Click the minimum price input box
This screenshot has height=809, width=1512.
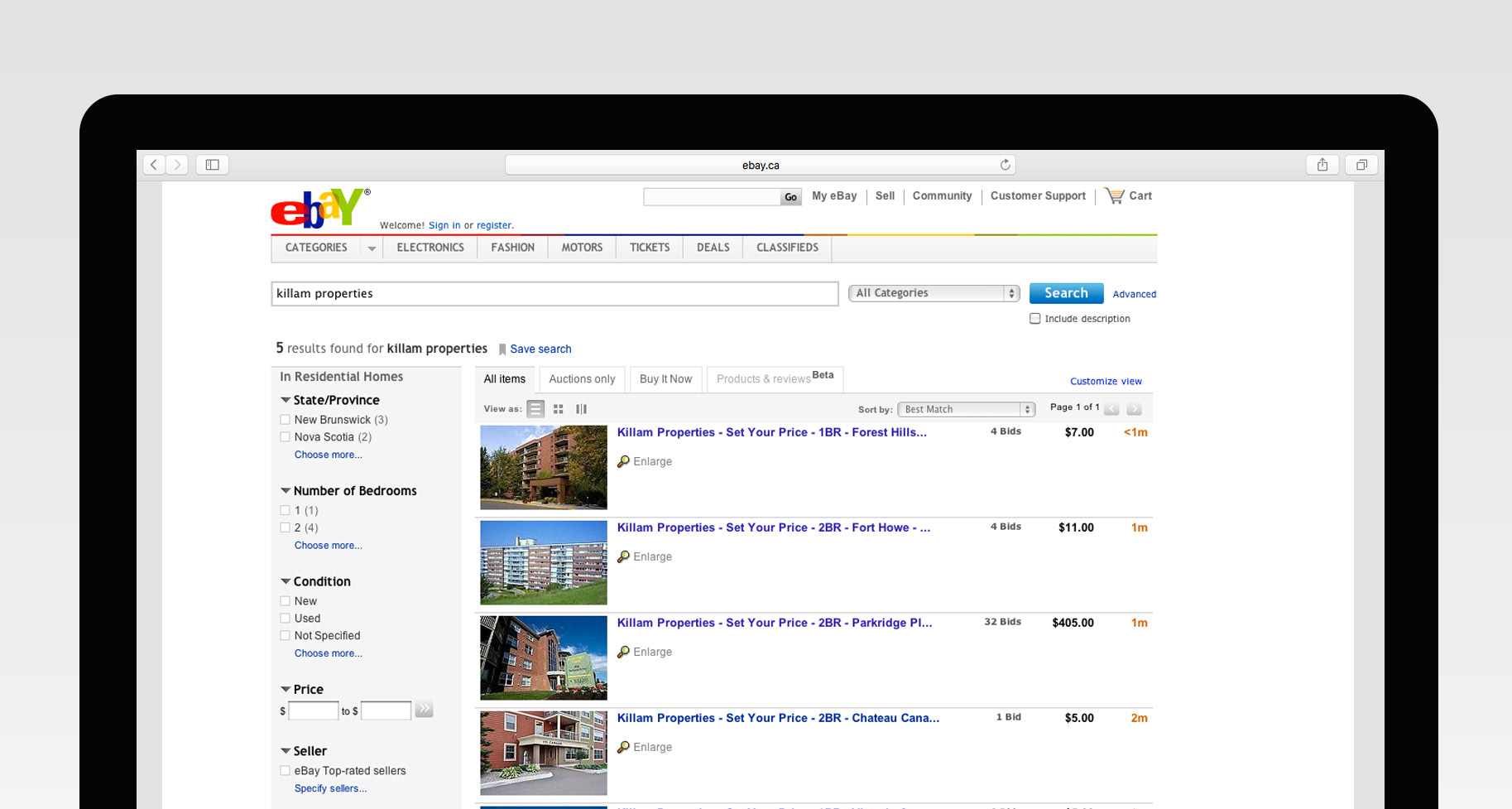(x=313, y=710)
